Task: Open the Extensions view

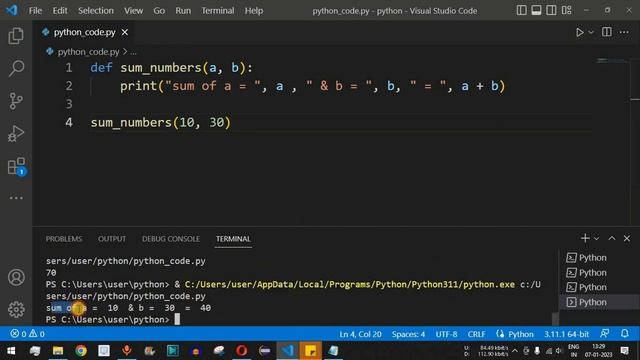Action: [x=16, y=166]
